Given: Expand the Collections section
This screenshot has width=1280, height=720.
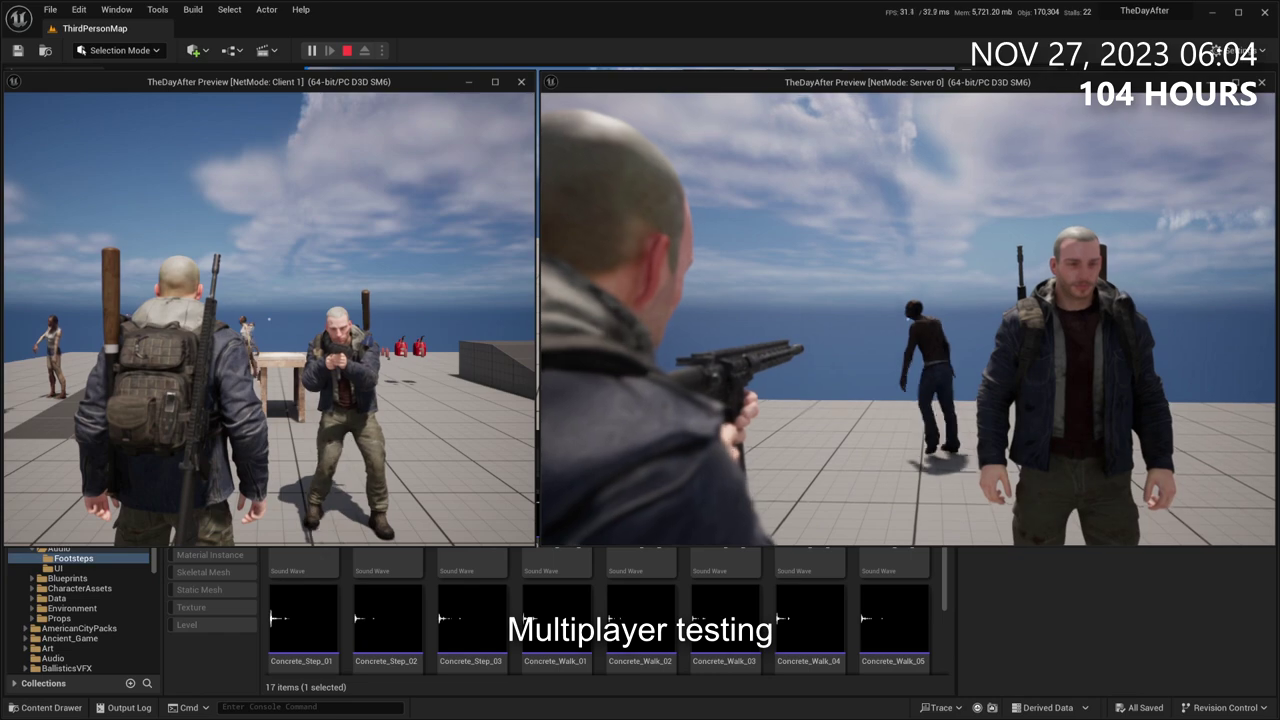Looking at the screenshot, I should pos(14,683).
